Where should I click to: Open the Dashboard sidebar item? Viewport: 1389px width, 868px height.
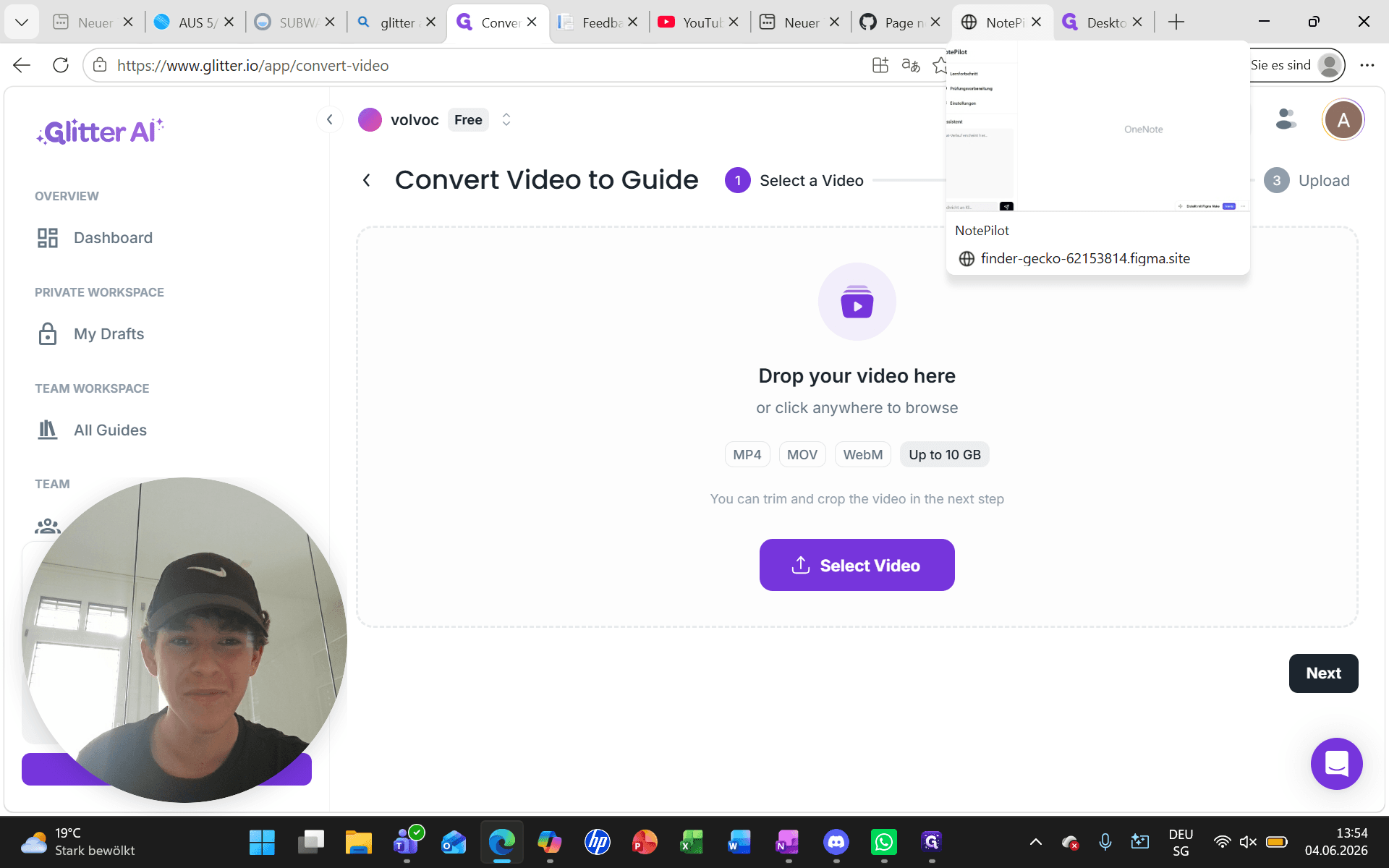click(x=95, y=237)
